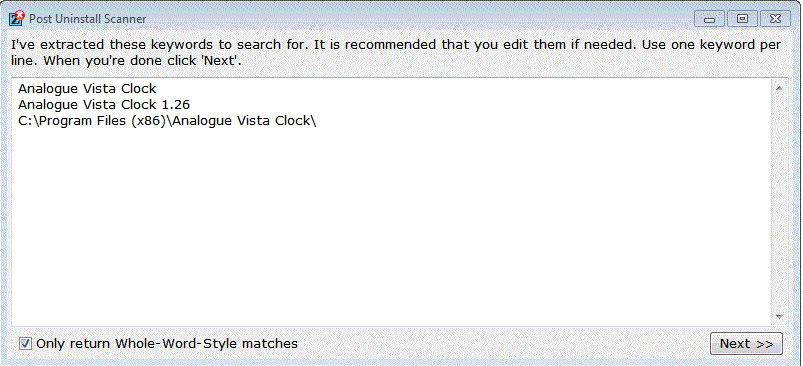Place cursor at end of 'Analogue Vista Clock 1.26'

(x=191, y=105)
